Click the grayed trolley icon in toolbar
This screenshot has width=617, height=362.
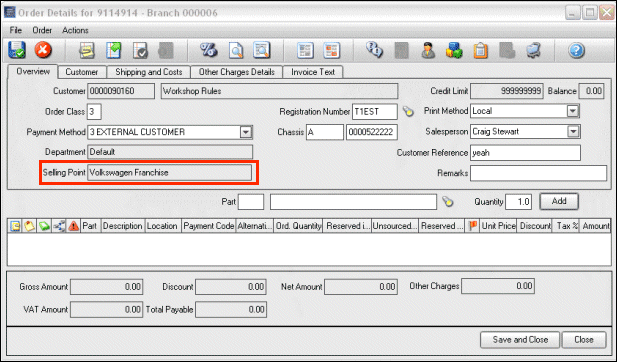click(x=534, y=51)
